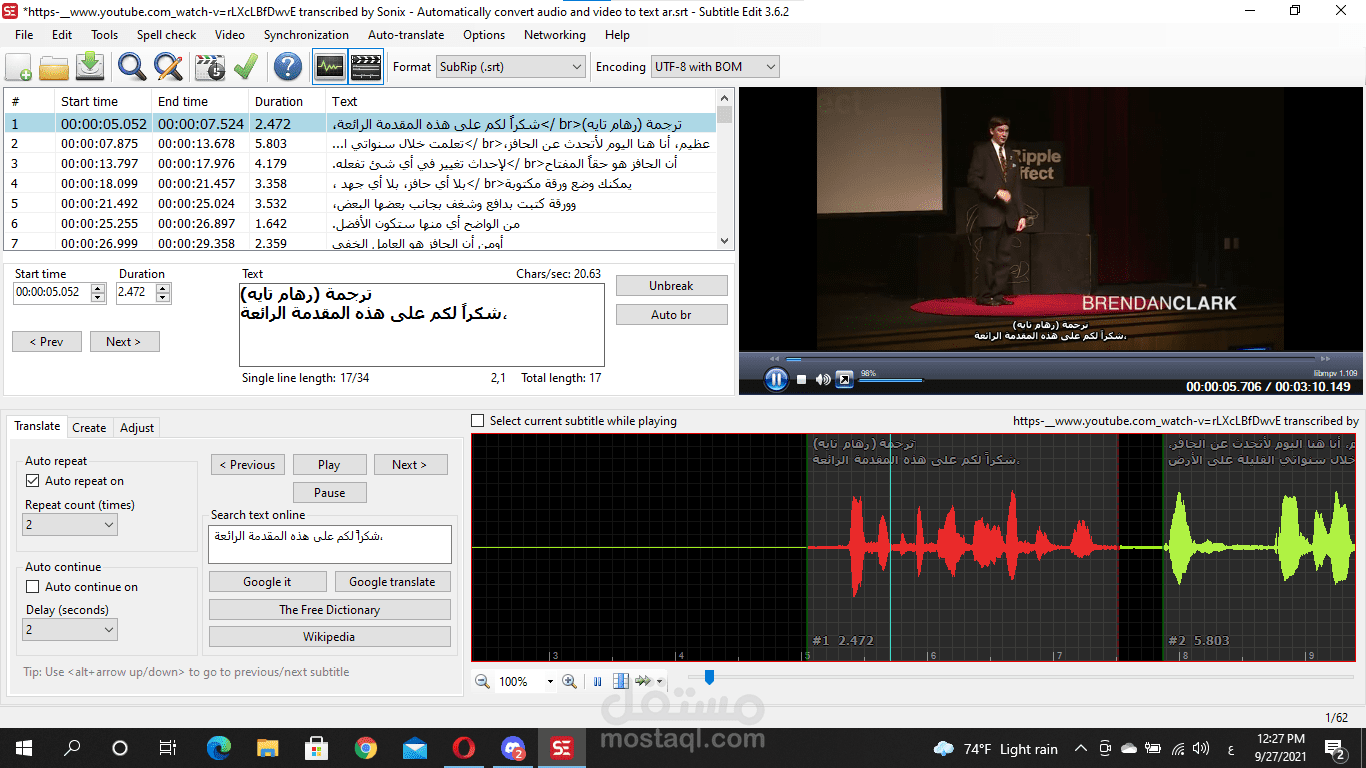Viewport: 1366px width, 768px height.
Task: Click the Unbreak button
Action: [x=671, y=286]
